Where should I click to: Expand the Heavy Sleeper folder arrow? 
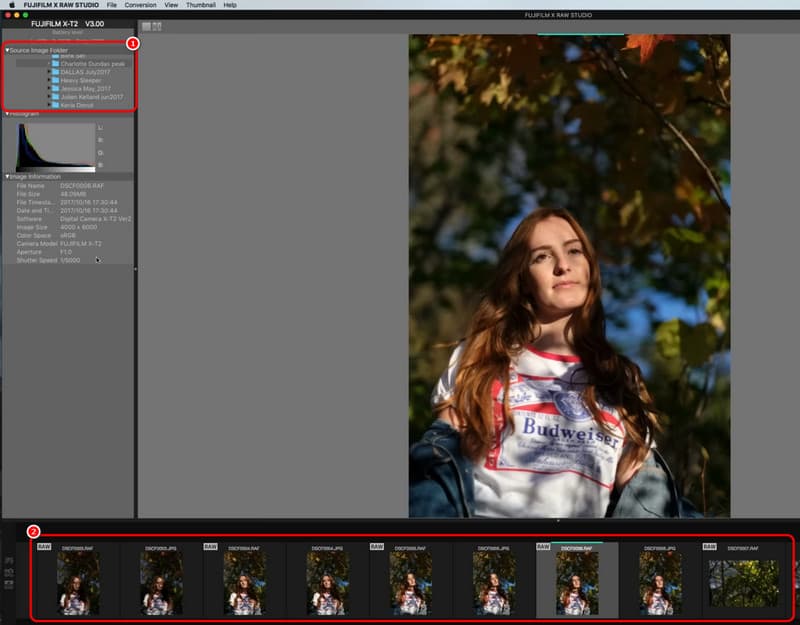(49, 80)
